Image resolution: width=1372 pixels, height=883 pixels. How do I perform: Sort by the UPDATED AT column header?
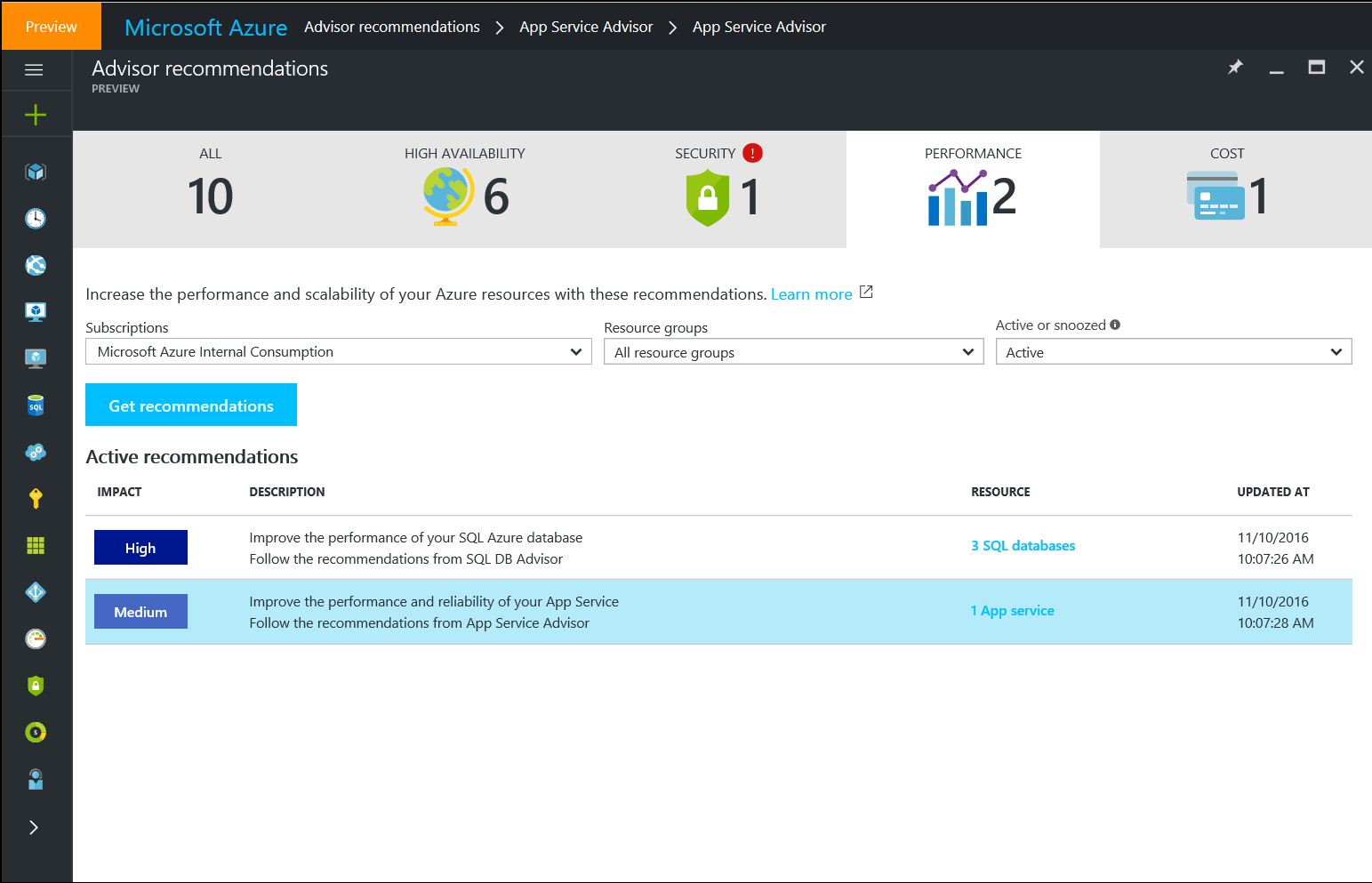point(1273,492)
